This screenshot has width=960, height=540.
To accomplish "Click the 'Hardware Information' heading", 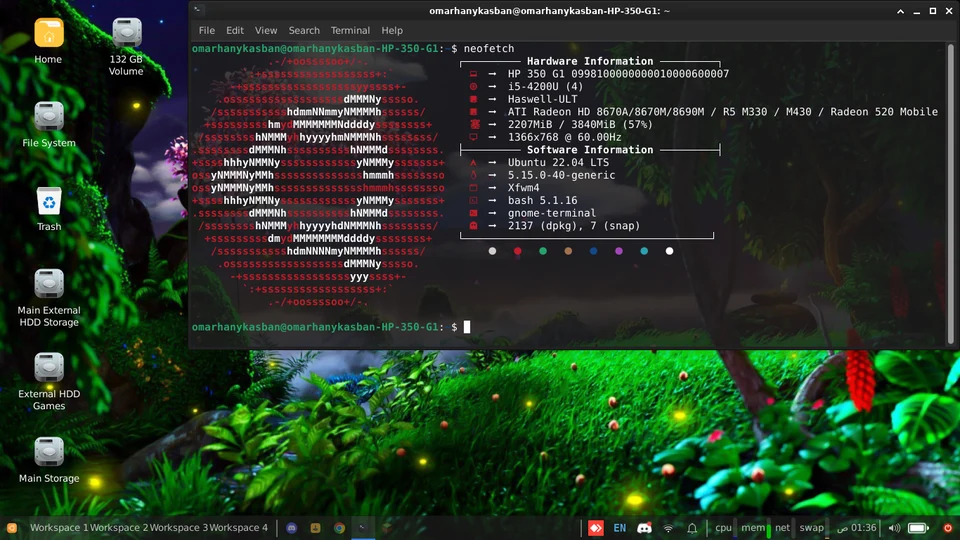I will coord(590,61).
